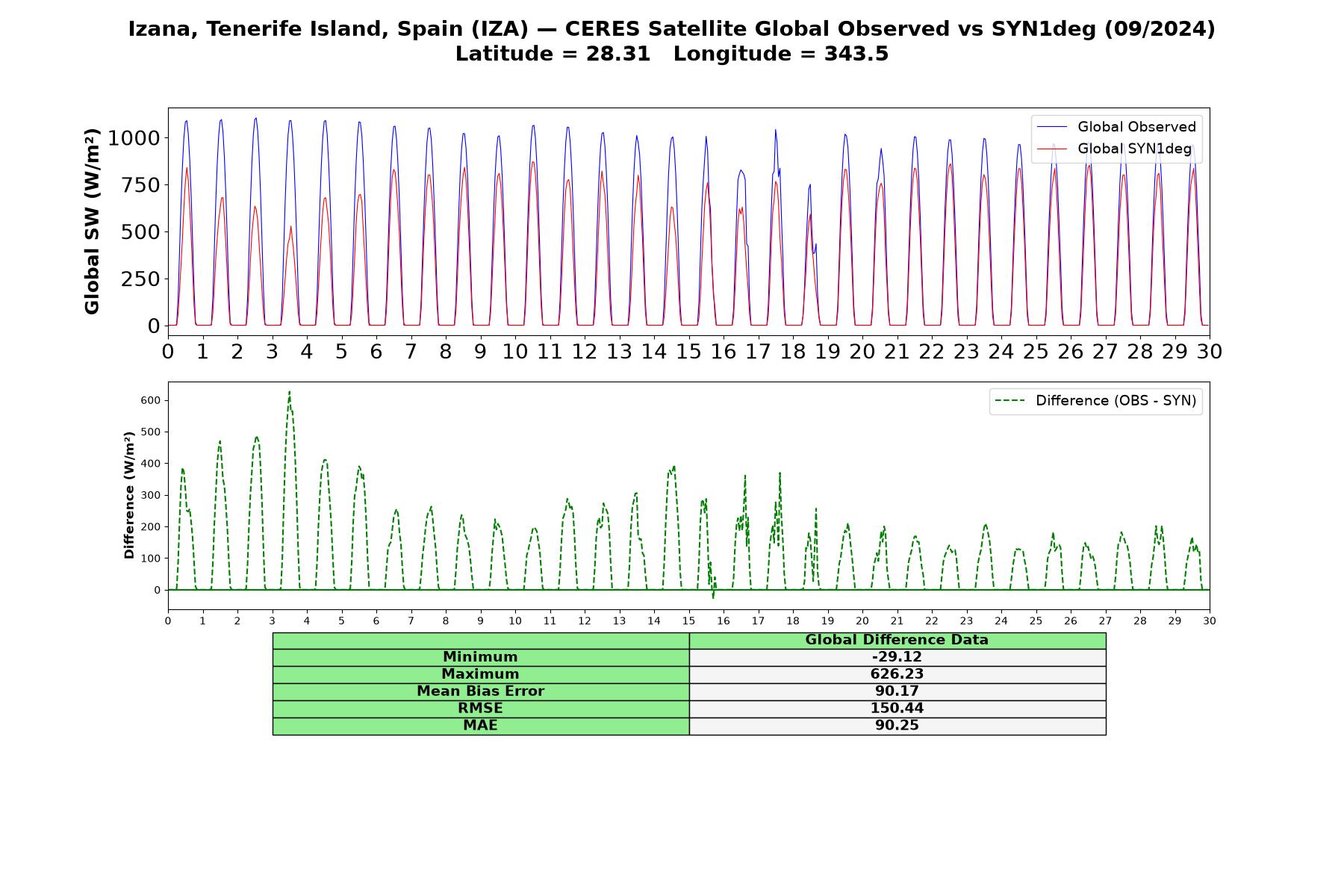Image resolution: width=1344 pixels, height=896 pixels.
Task: Click the Difference (OBS - SYN) legend entry
Action: [1096, 401]
